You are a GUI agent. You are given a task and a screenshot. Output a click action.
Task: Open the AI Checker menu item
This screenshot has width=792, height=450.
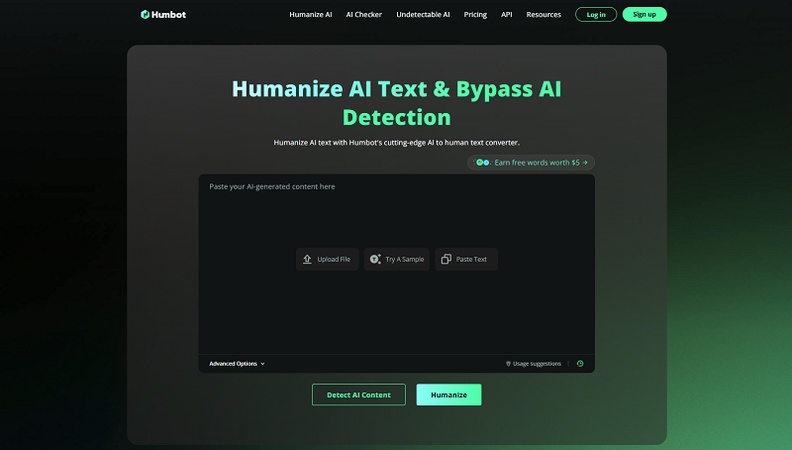364,15
